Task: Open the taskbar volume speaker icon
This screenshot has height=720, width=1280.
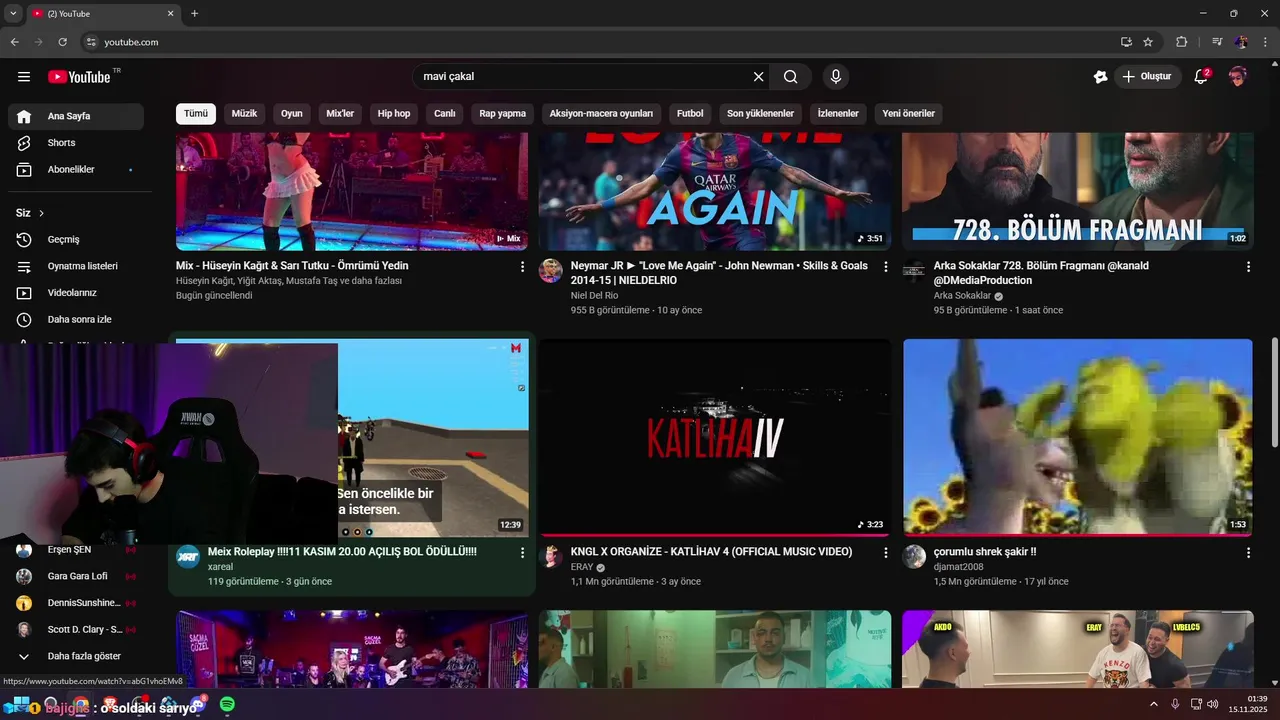Action: (x=1212, y=705)
